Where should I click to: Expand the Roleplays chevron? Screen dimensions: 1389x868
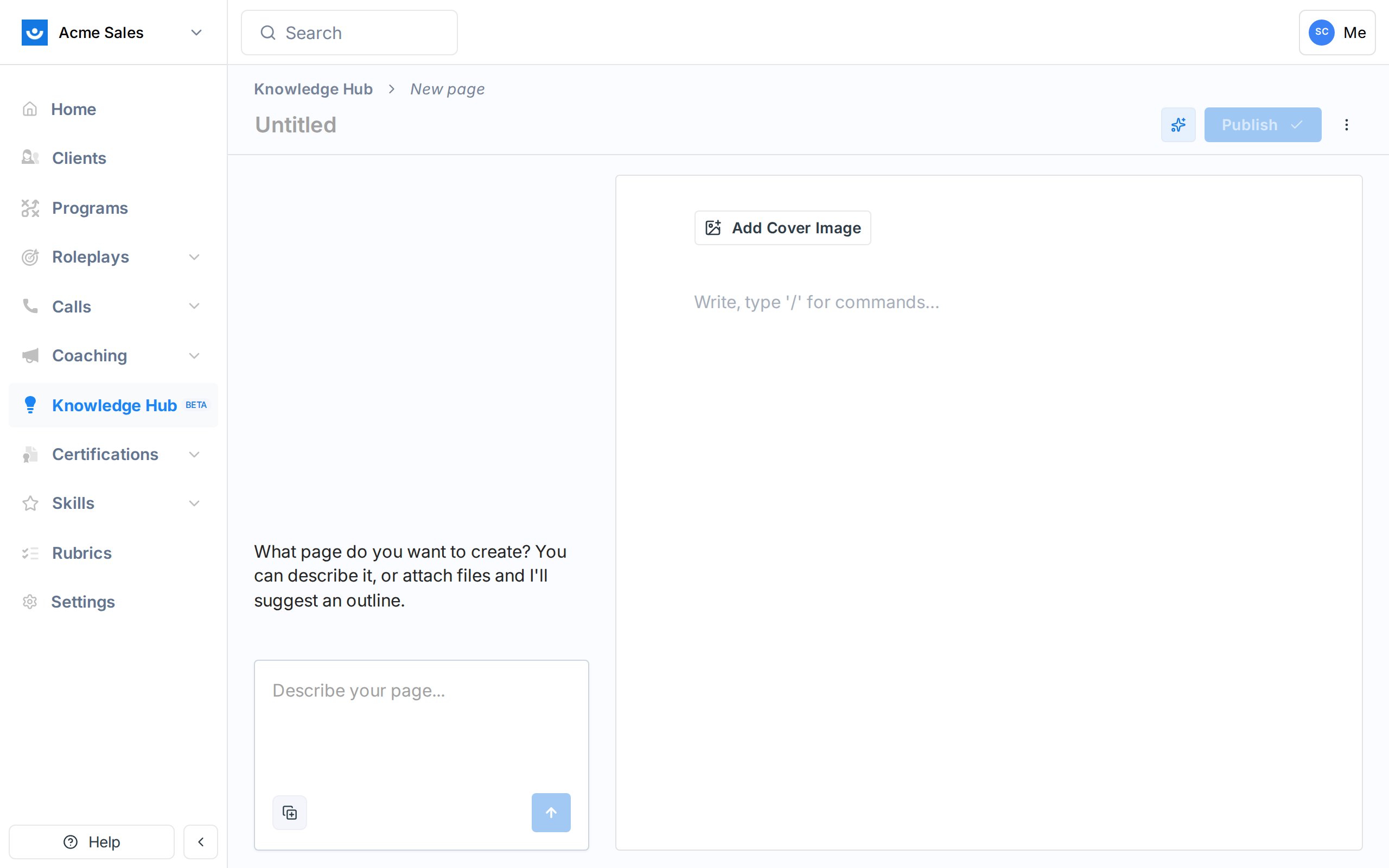[195, 257]
